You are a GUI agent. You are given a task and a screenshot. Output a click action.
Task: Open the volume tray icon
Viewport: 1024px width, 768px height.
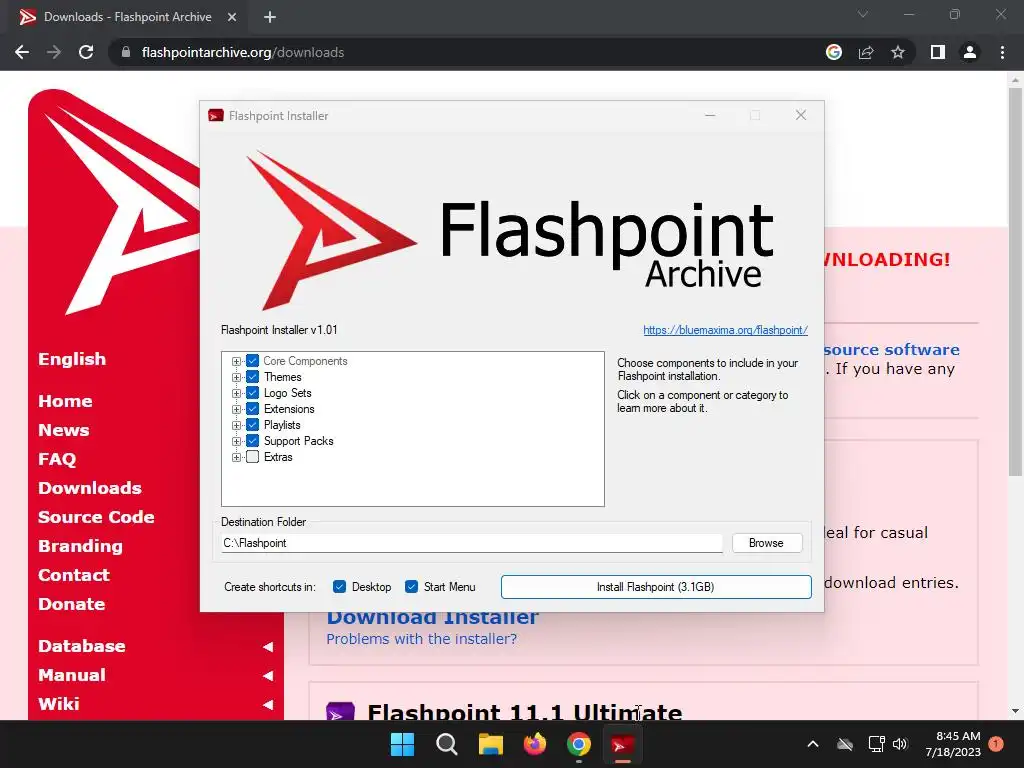tap(900, 744)
